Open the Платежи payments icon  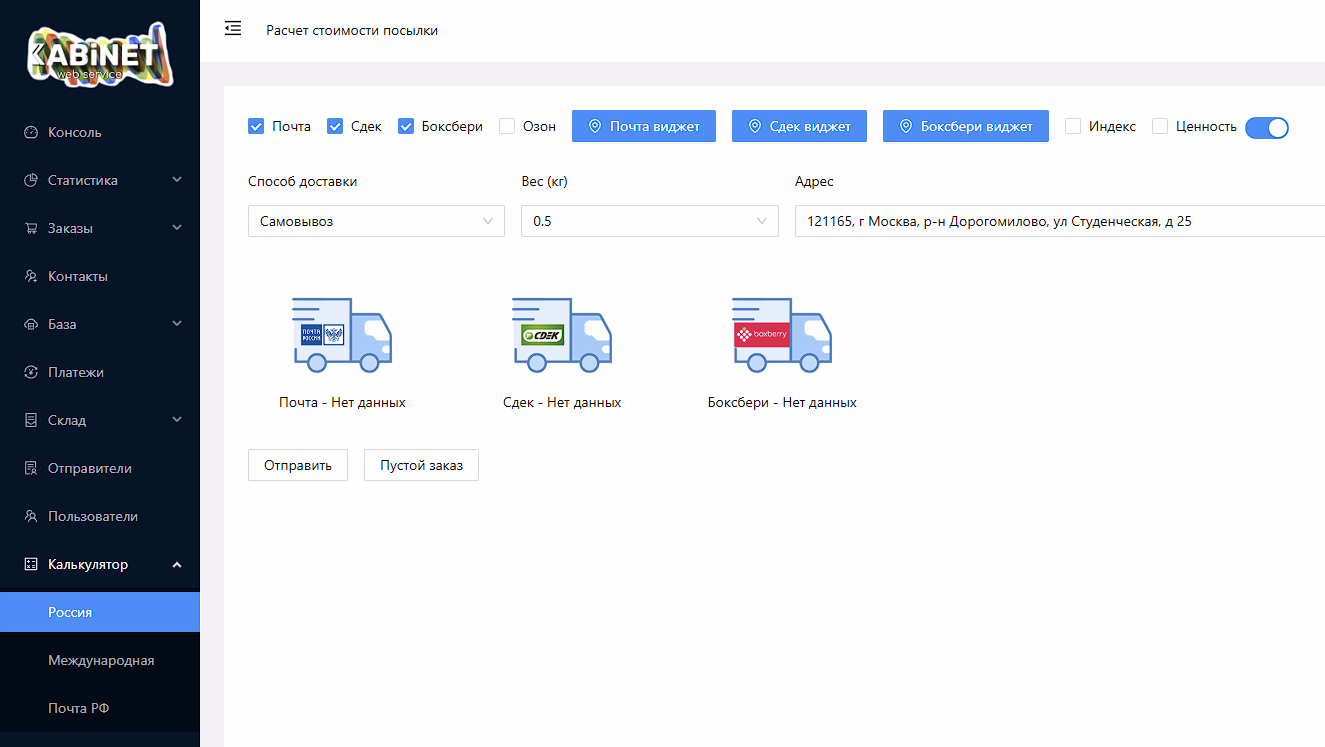click(x=29, y=372)
